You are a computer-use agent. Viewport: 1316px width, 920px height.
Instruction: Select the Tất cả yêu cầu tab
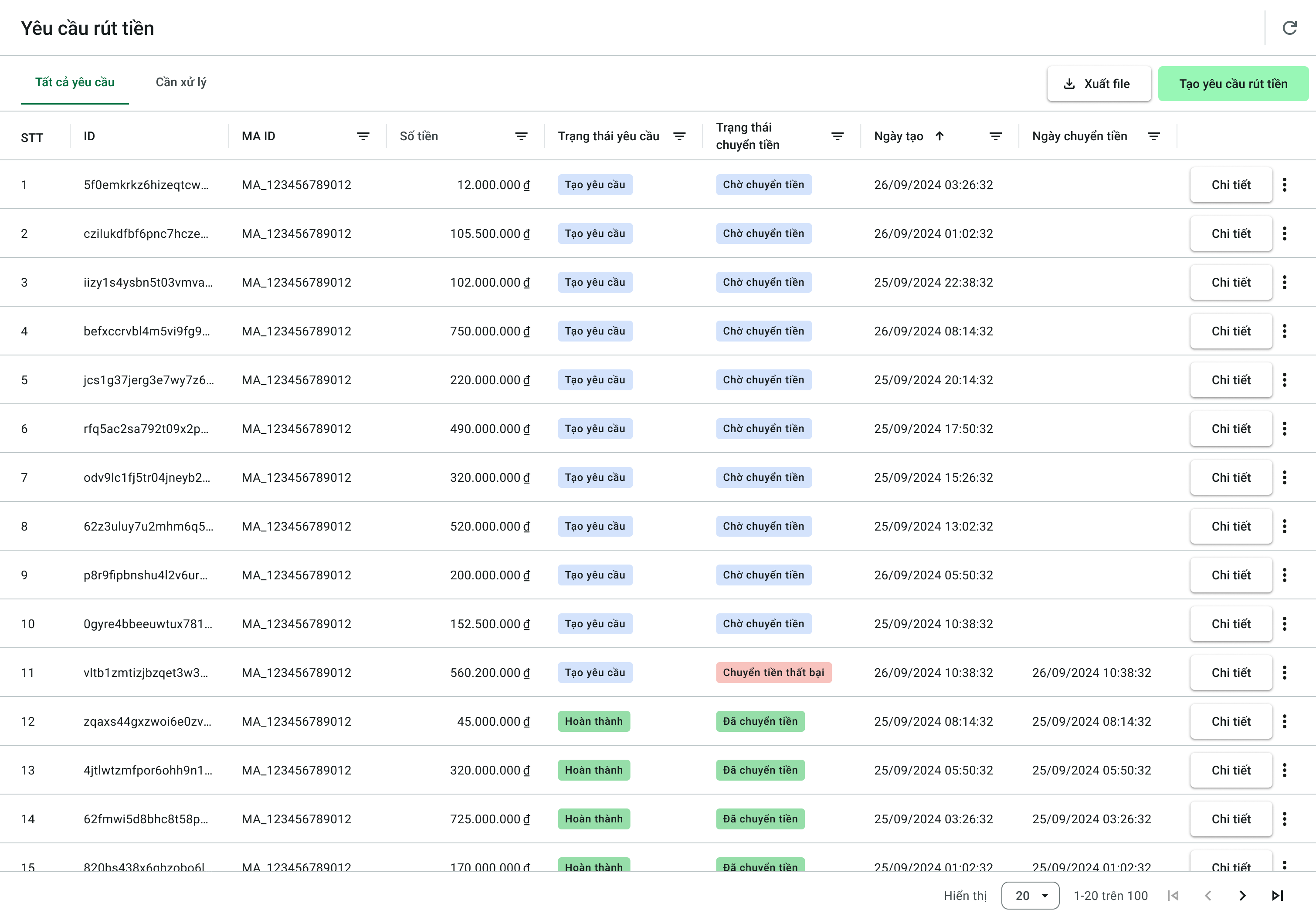coord(75,82)
